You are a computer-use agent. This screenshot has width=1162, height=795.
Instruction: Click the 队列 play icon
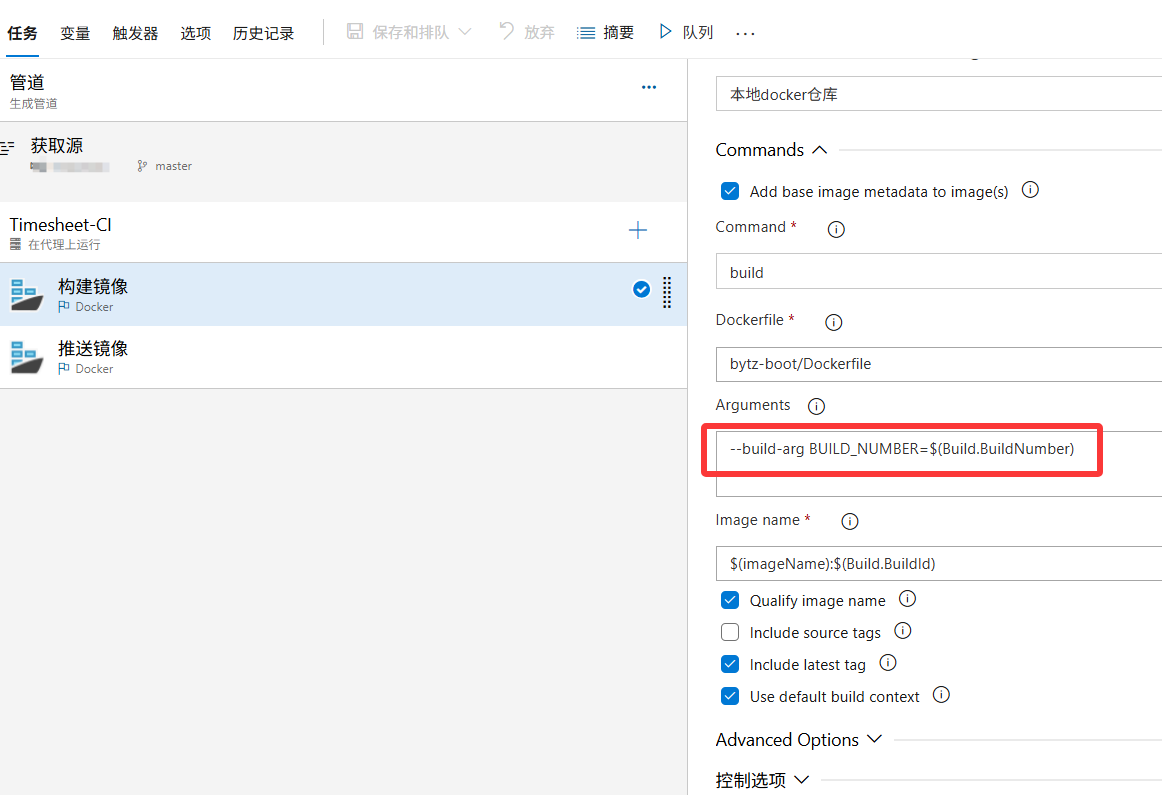(665, 31)
